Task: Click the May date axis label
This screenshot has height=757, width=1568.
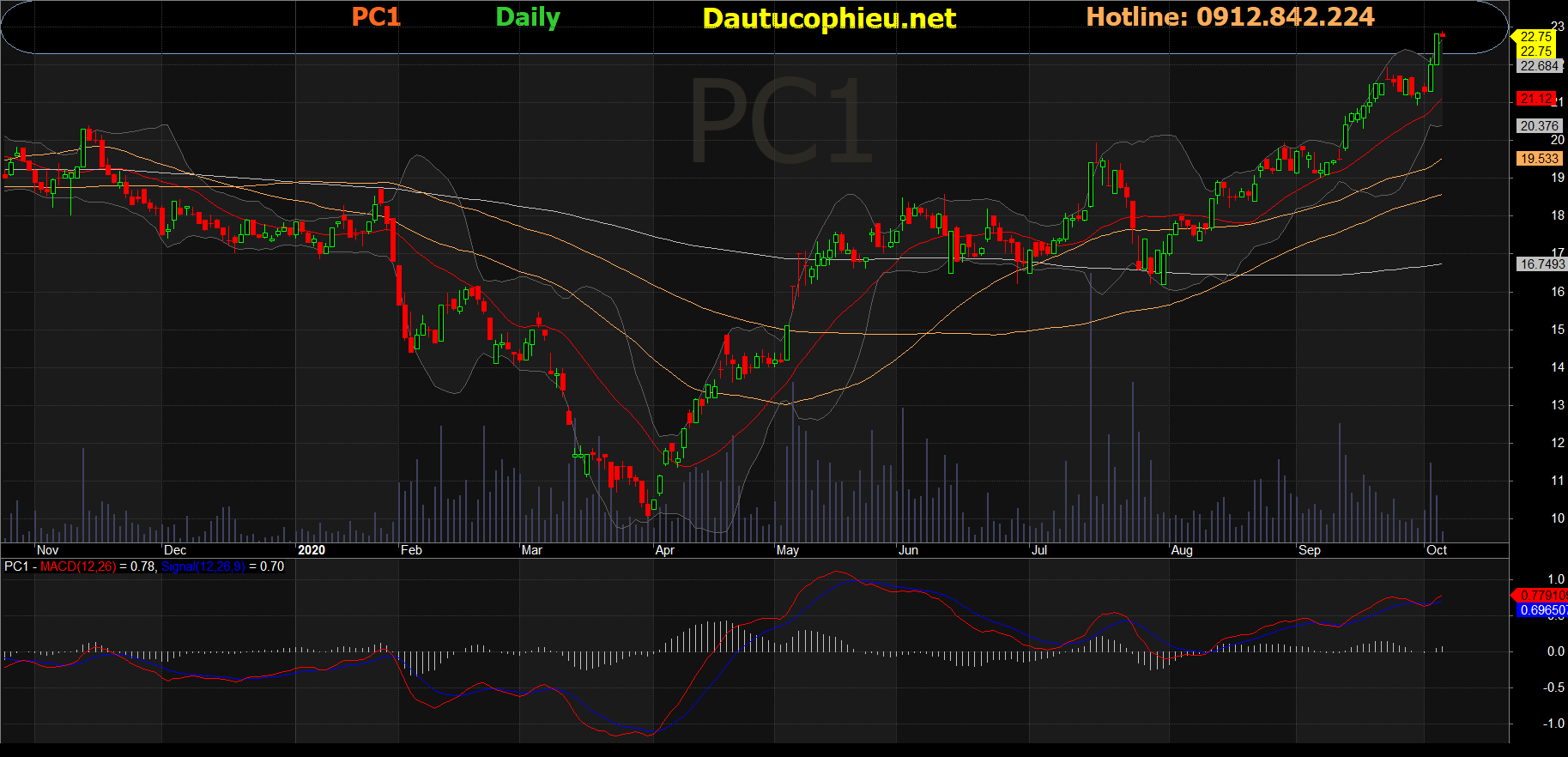Action: pyautogui.click(x=788, y=550)
